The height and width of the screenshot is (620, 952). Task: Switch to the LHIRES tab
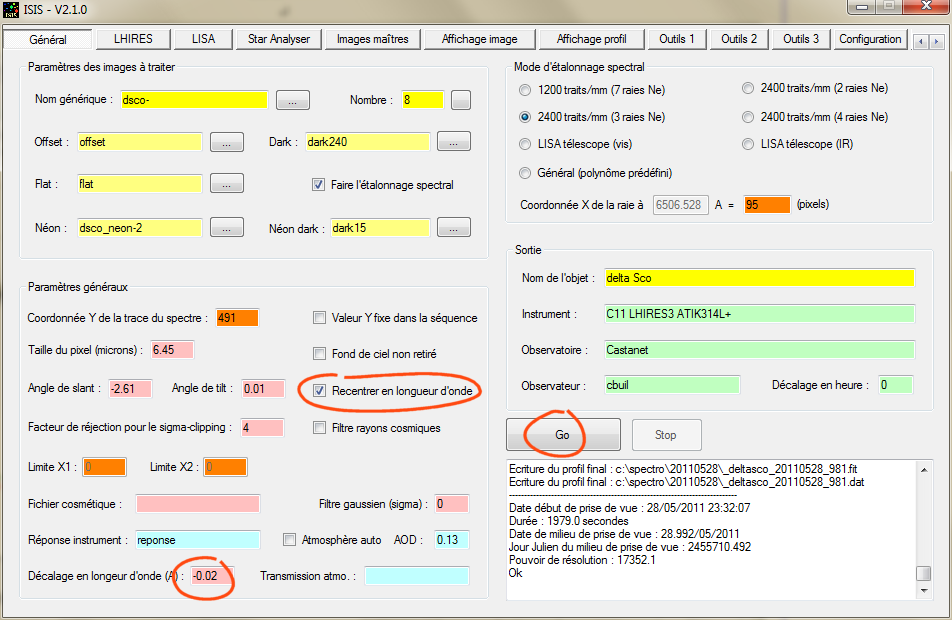tap(133, 39)
